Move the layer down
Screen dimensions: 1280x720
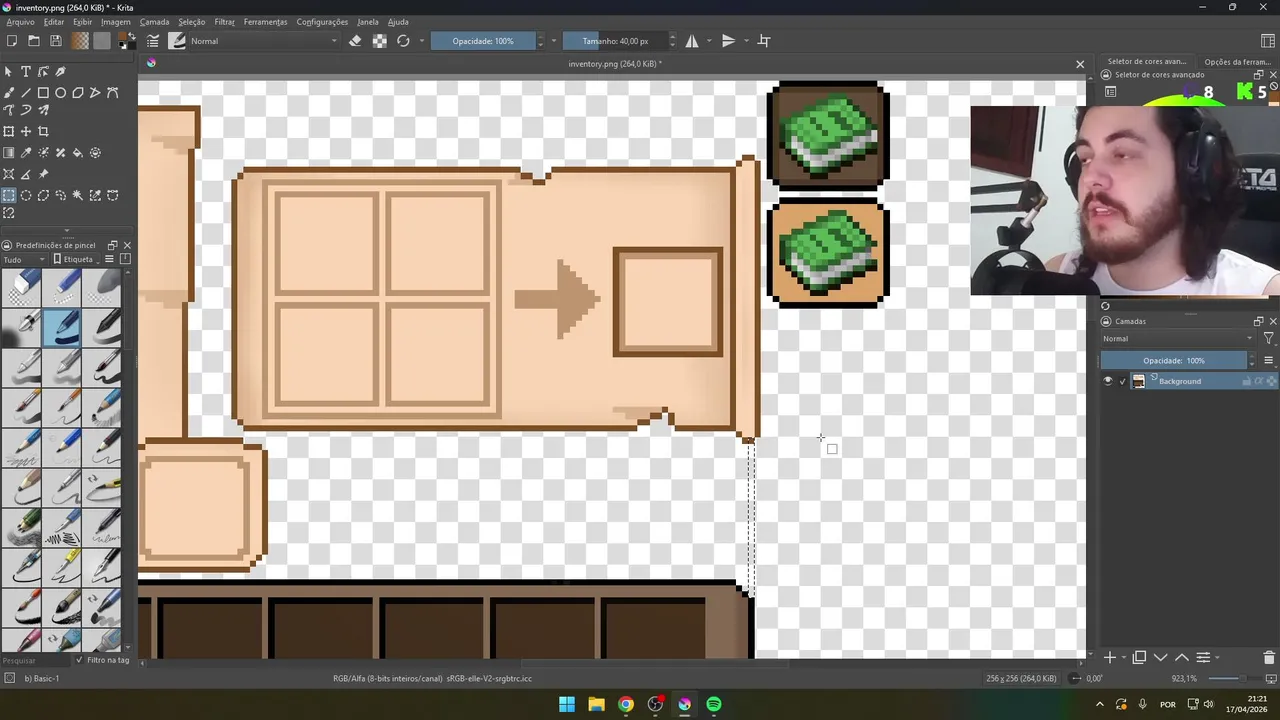click(1160, 657)
